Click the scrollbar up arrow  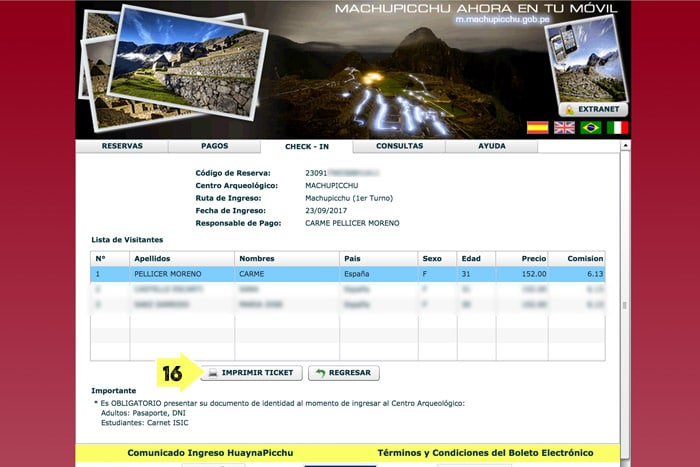point(625,146)
